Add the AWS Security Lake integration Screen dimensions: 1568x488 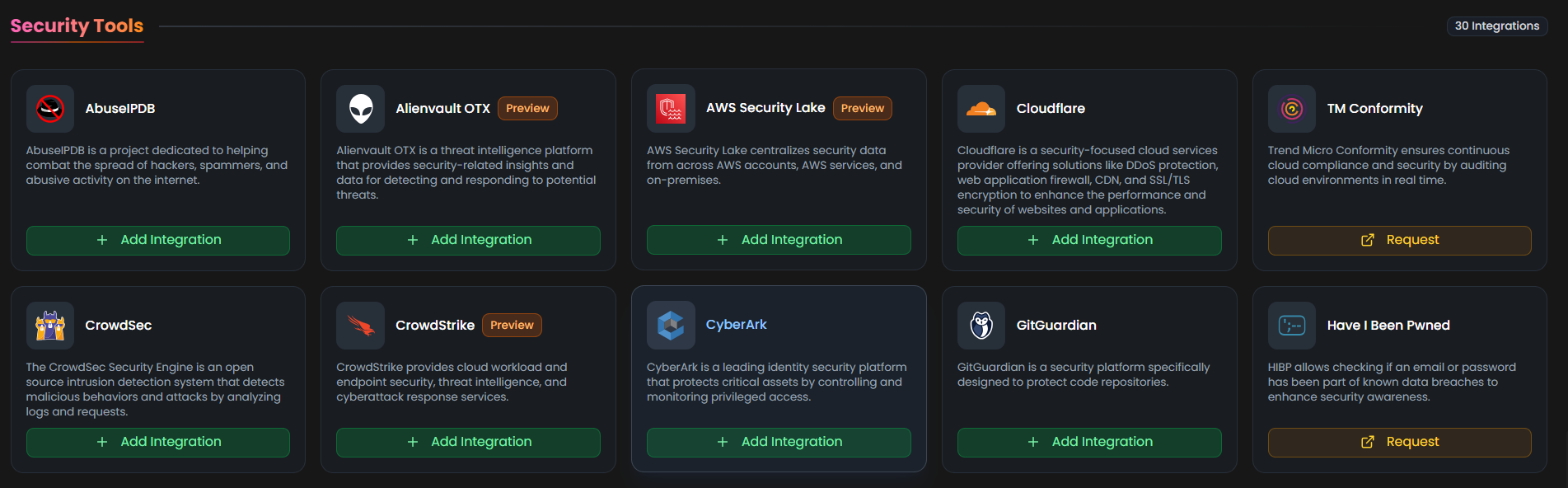click(x=779, y=240)
